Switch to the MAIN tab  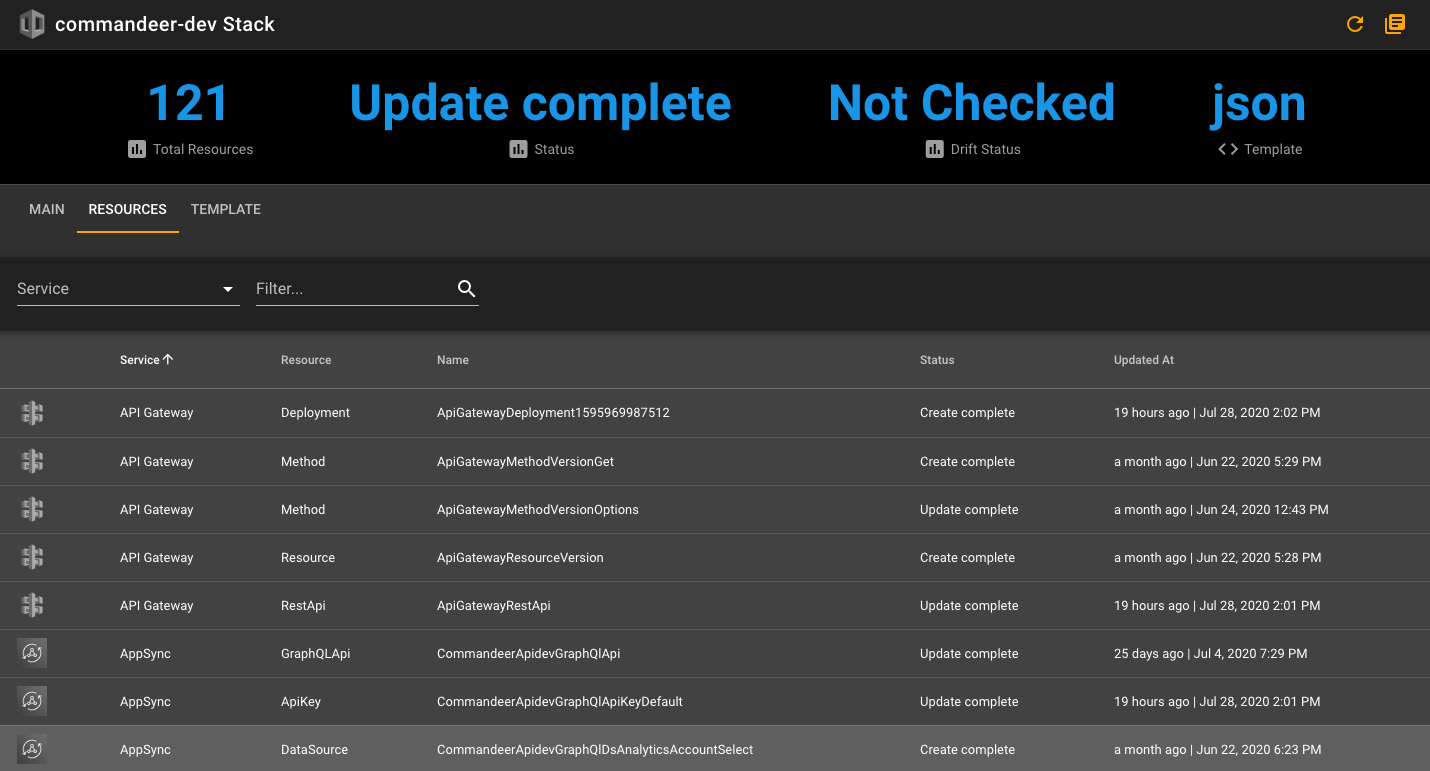point(47,209)
